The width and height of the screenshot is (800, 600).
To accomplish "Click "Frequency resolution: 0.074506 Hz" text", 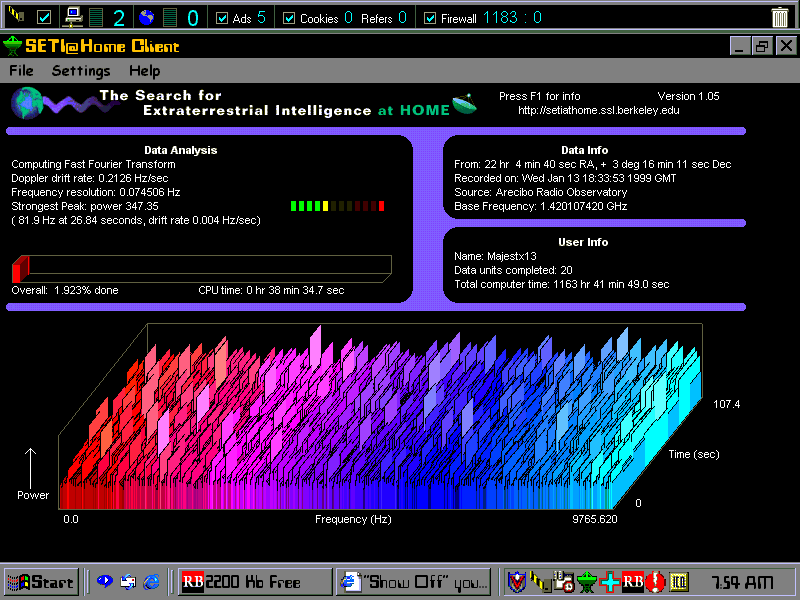I will point(96,192).
